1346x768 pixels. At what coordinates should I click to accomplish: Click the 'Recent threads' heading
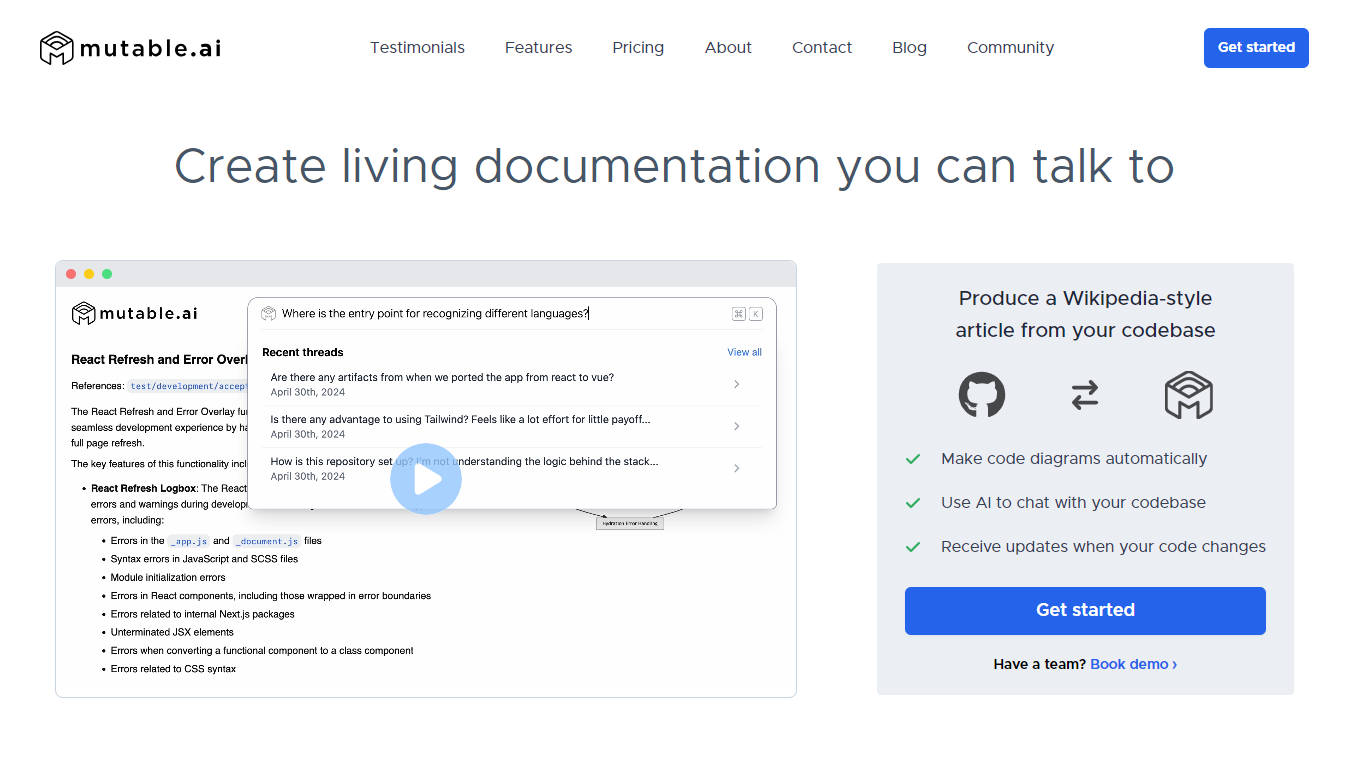click(303, 352)
